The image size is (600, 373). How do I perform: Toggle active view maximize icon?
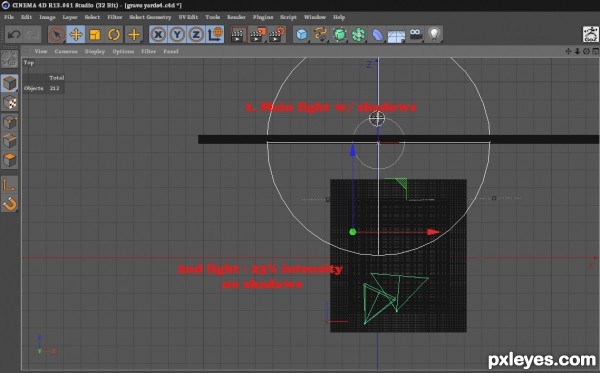point(595,51)
